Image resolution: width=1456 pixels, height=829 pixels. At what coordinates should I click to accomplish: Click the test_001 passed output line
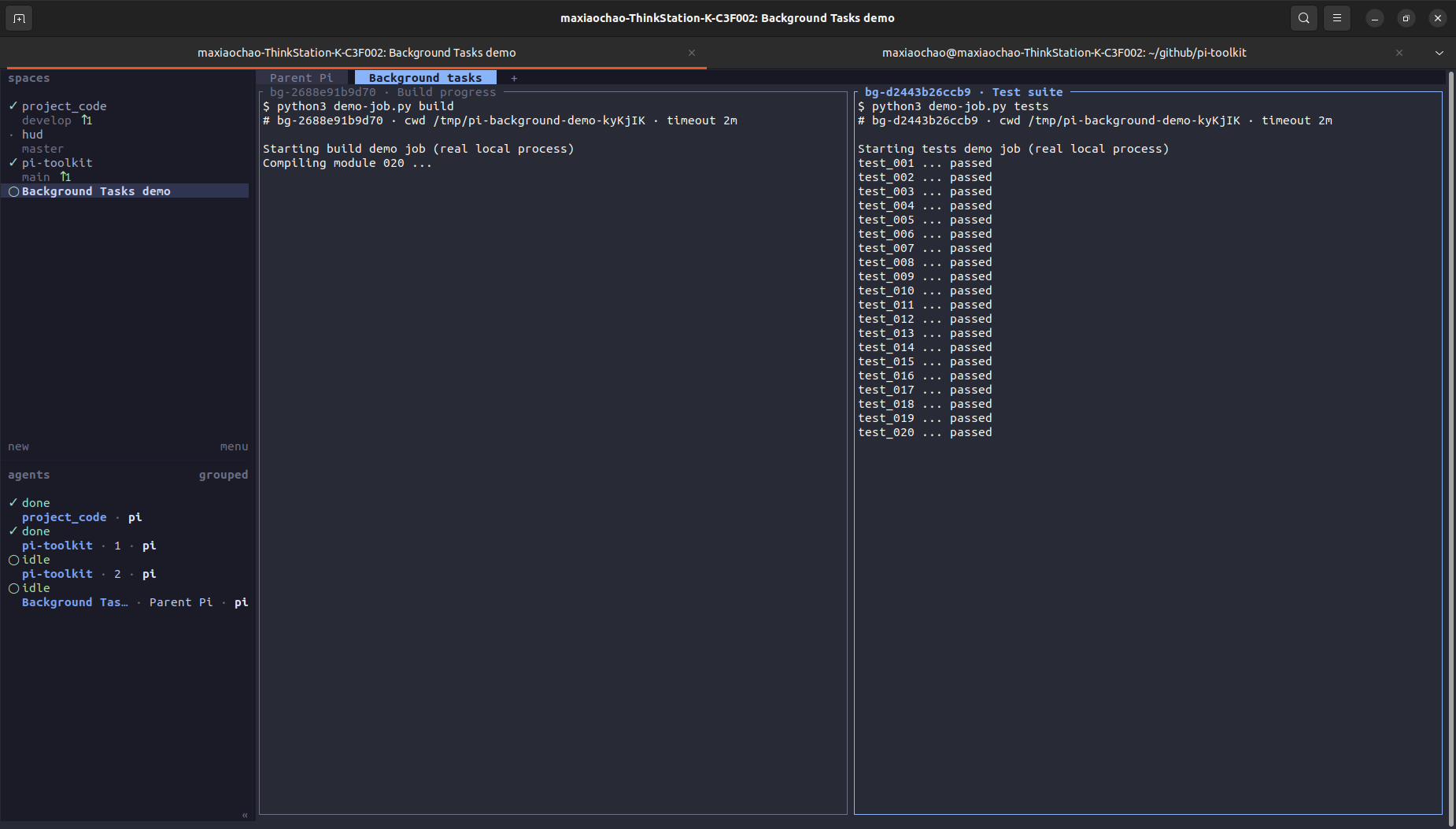coord(925,163)
